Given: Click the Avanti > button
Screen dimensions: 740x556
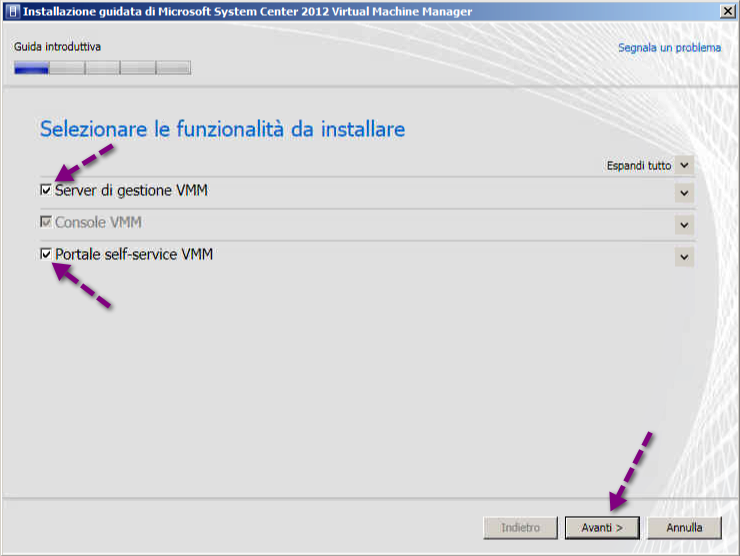Looking at the screenshot, I should 602,528.
